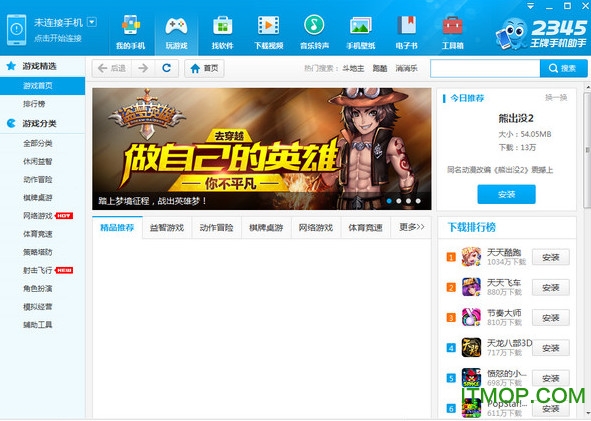Viewport: 591px width, 421px height.
Task: Click the blue 安装 button for 熊出没2
Action: 506,194
